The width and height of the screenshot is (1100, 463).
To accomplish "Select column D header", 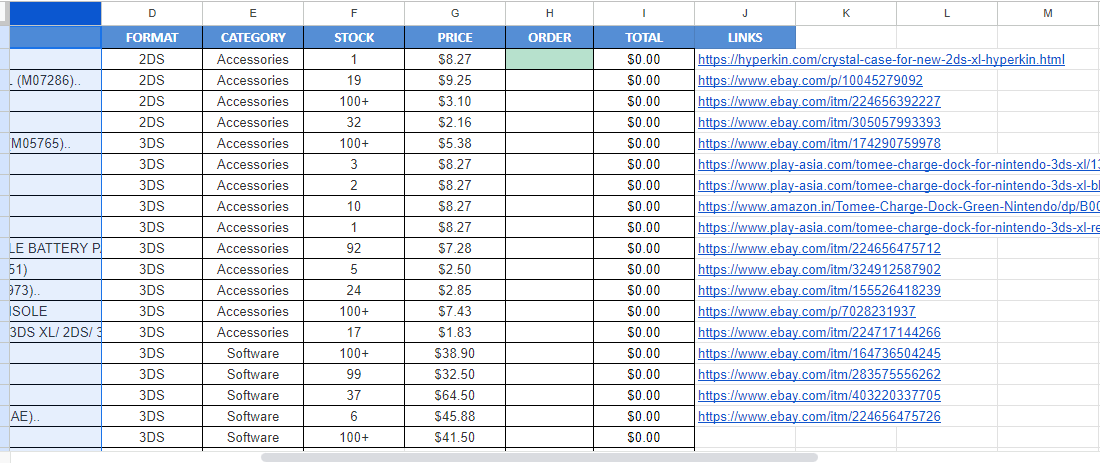I will click(x=152, y=13).
